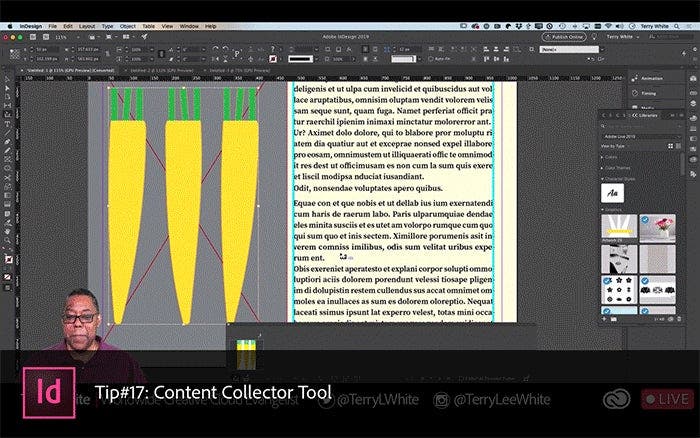Image resolution: width=700 pixels, height=438 pixels.
Task: Open the Object menu
Action: (x=129, y=25)
